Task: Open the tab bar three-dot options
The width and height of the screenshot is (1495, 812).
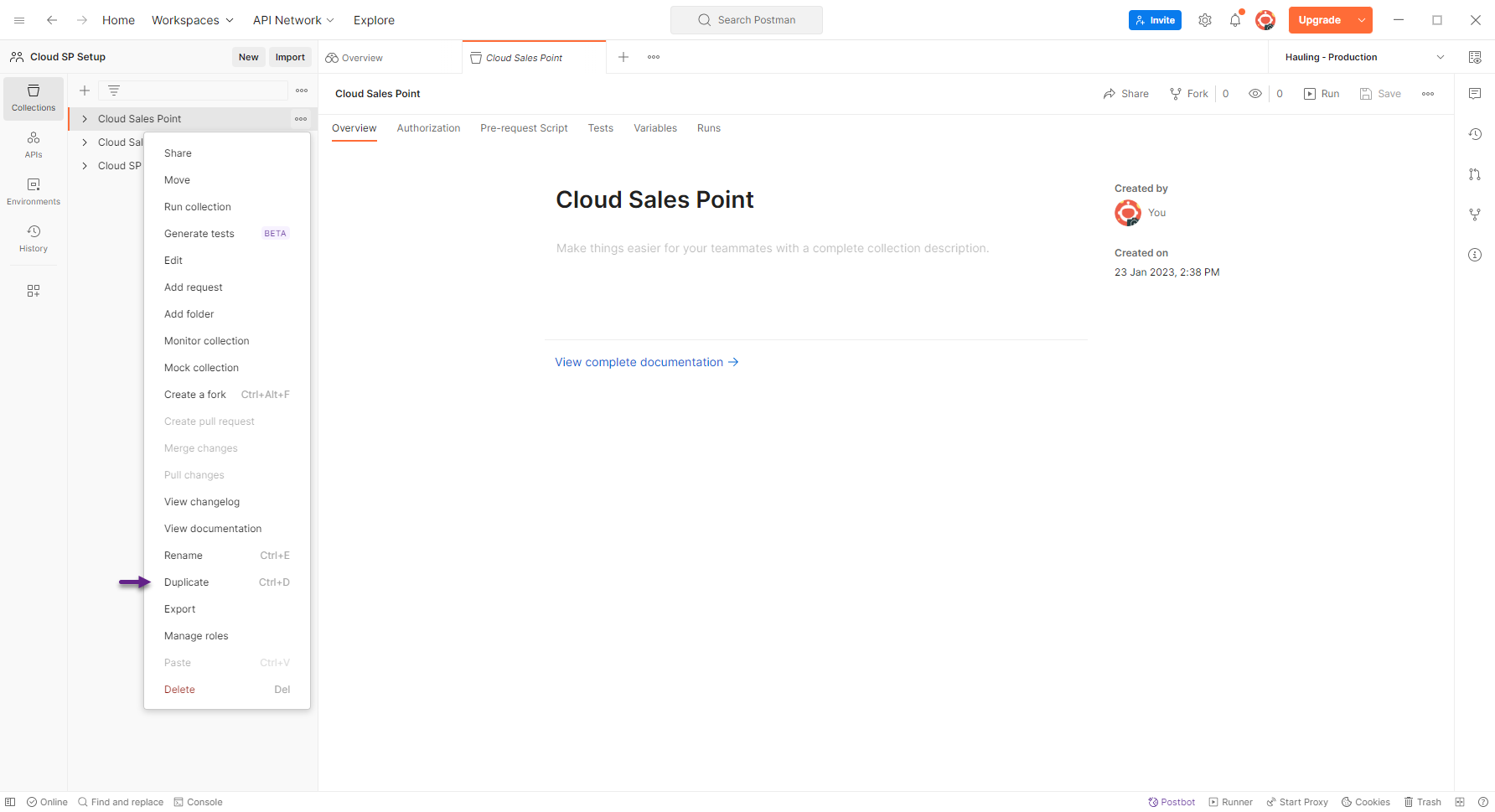Action: click(x=654, y=57)
